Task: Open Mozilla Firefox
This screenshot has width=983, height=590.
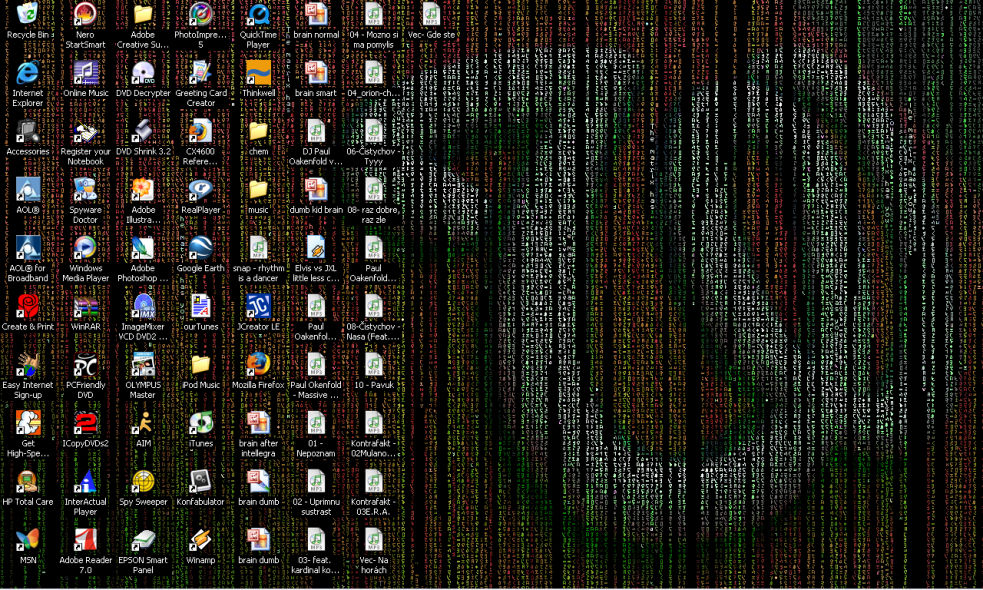Action: (258, 364)
